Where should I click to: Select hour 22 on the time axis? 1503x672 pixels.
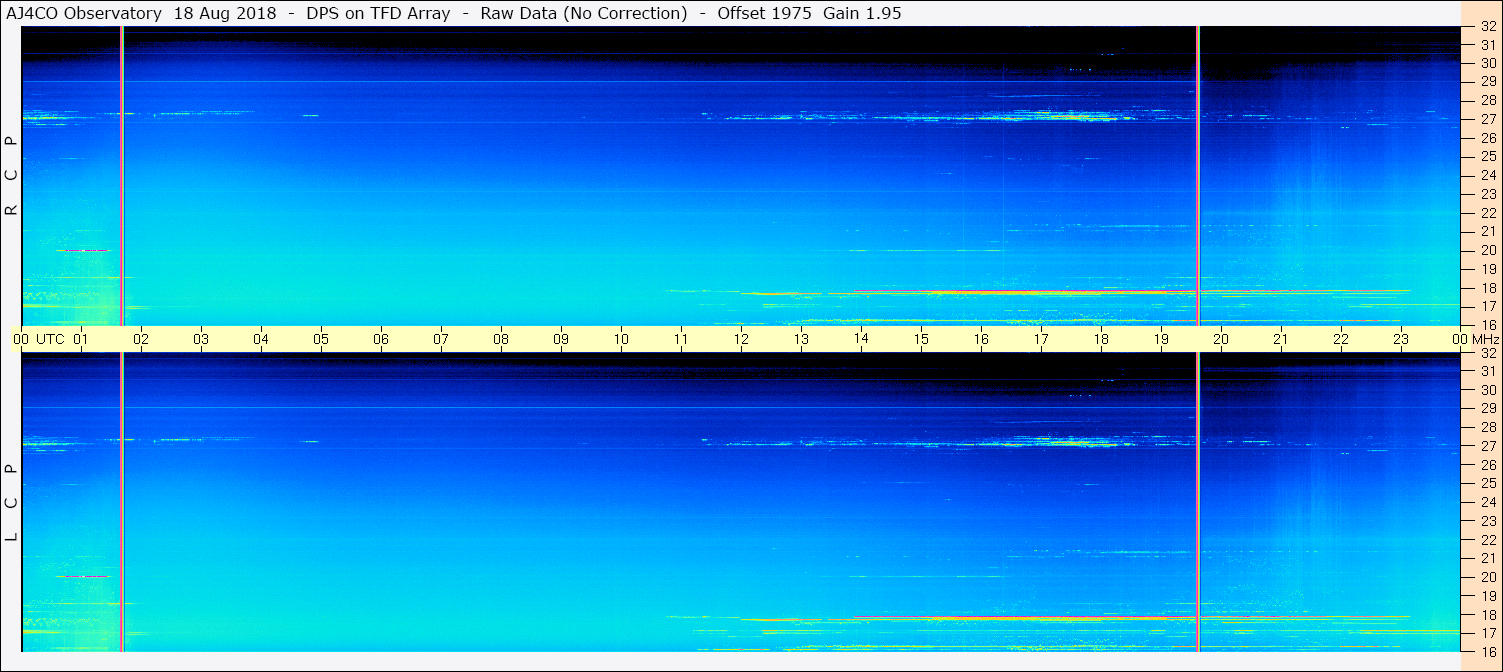tap(1341, 339)
